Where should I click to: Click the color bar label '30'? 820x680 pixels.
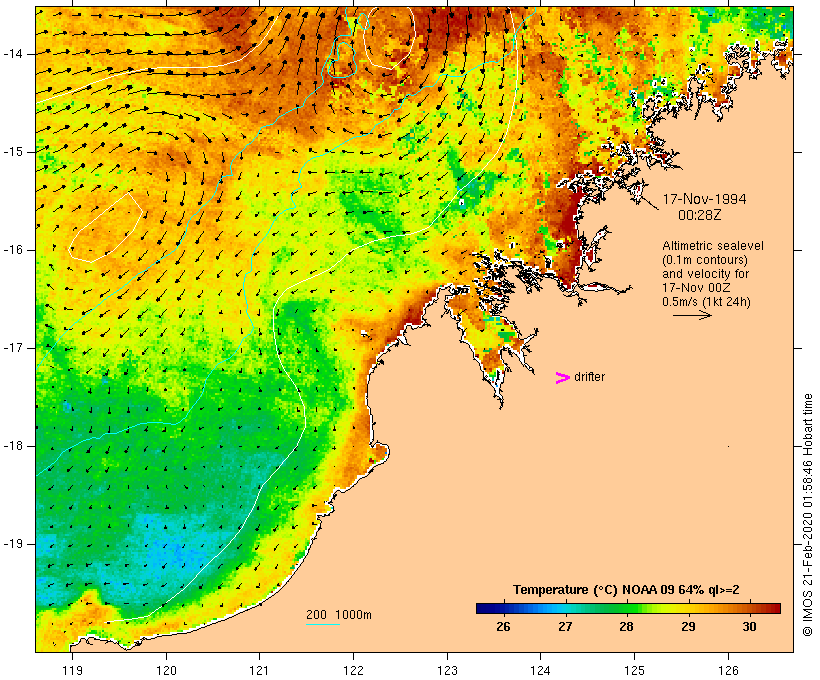click(x=749, y=627)
